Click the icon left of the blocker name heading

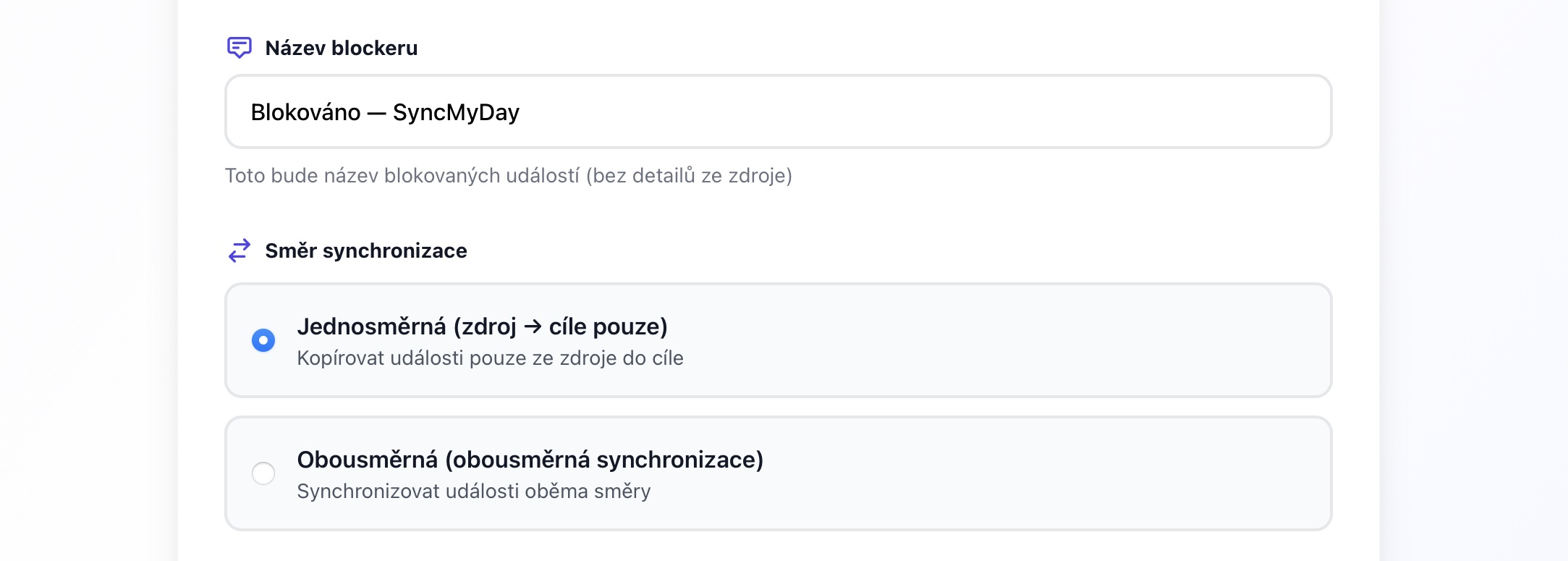point(240,48)
